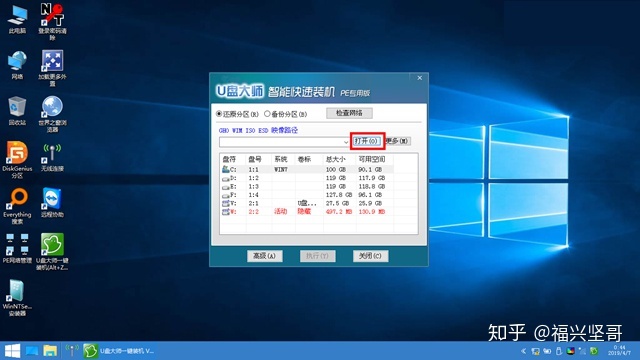Click the 隐藏 label cell
This screenshot has height=360, width=640.
tap(304, 211)
